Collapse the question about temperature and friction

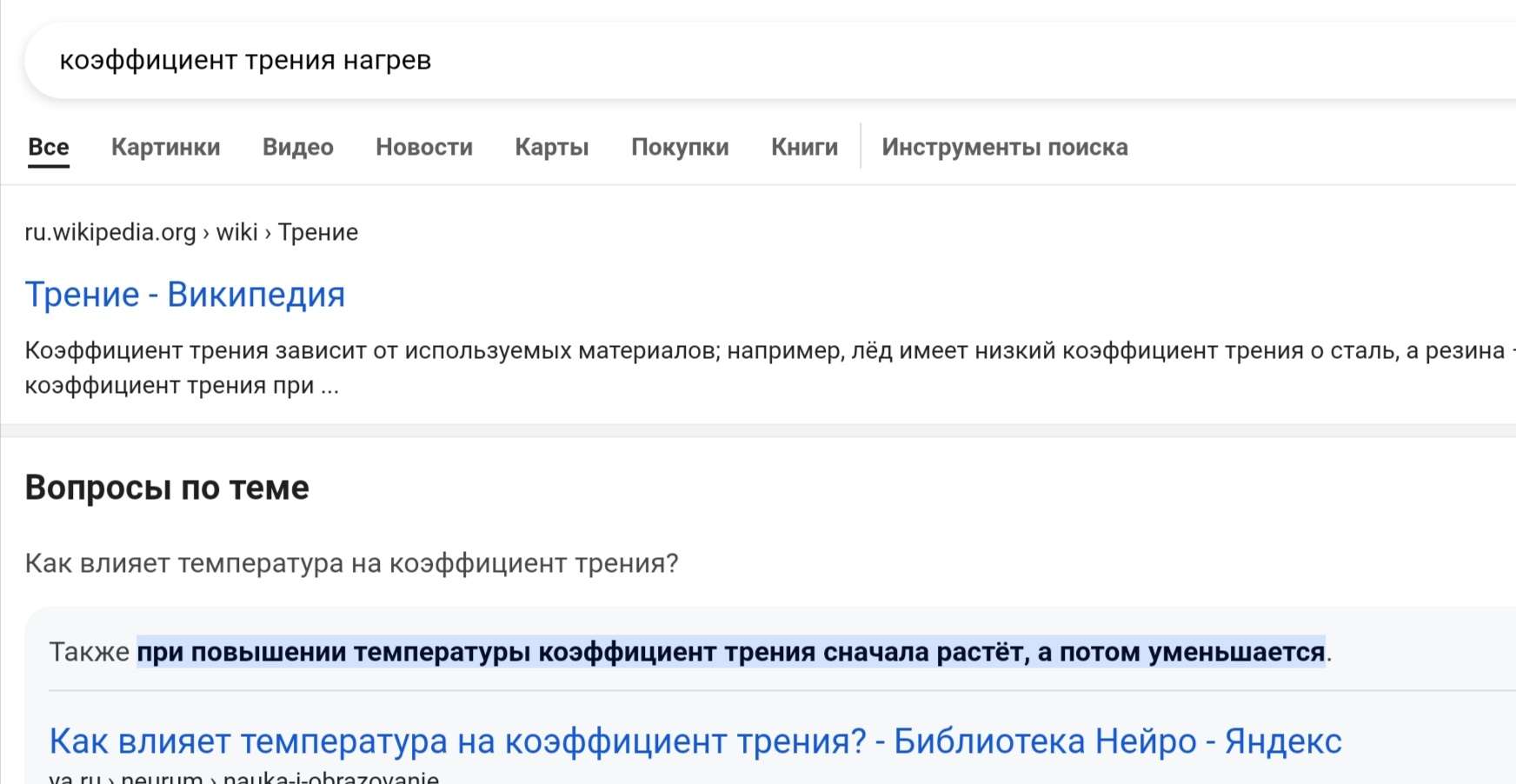[x=351, y=563]
